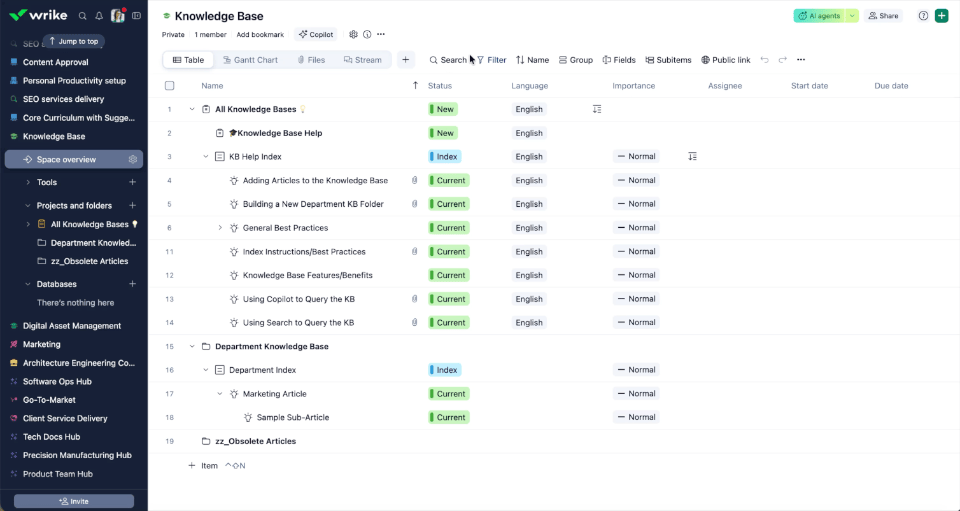Click Add bookmark link
The height and width of the screenshot is (511, 960).
point(260,35)
